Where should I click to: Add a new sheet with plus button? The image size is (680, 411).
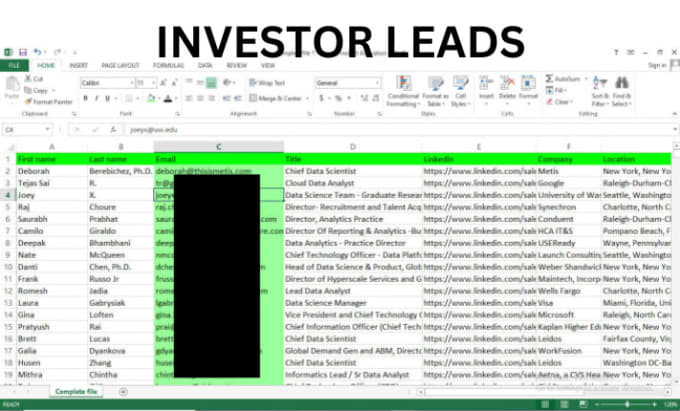coord(123,392)
